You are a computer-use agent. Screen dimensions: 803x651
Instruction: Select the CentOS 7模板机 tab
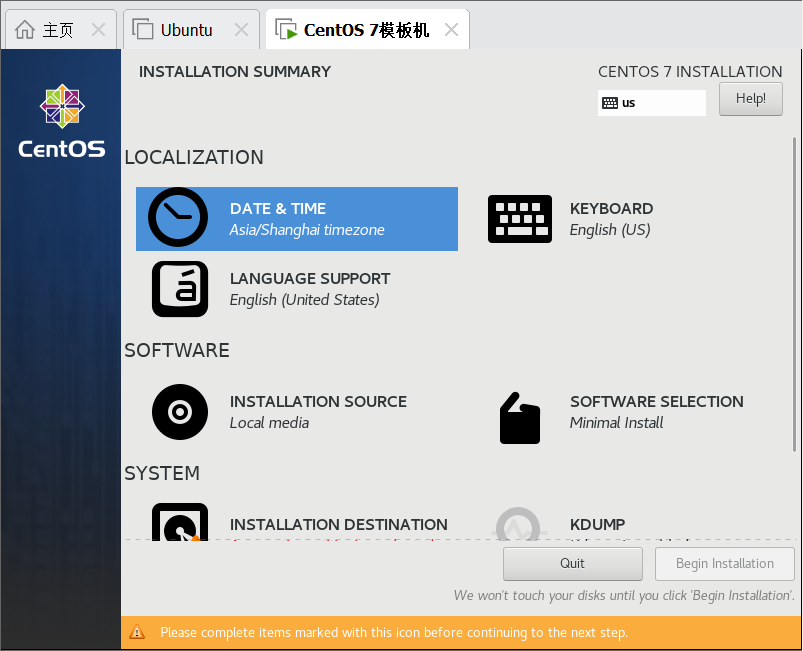pyautogui.click(x=366, y=30)
